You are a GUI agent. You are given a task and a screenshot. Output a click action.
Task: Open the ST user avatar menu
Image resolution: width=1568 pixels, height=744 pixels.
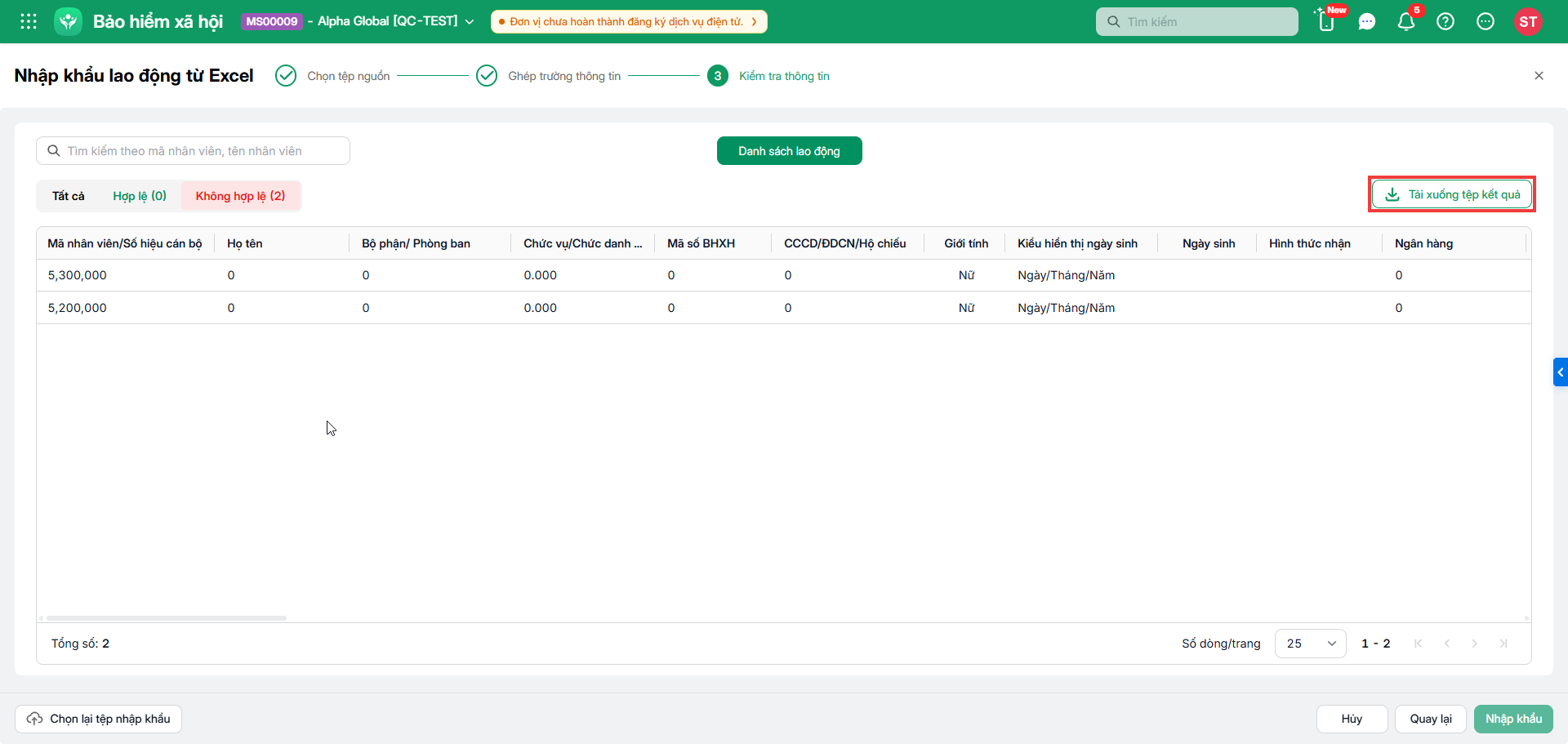pyautogui.click(x=1528, y=21)
